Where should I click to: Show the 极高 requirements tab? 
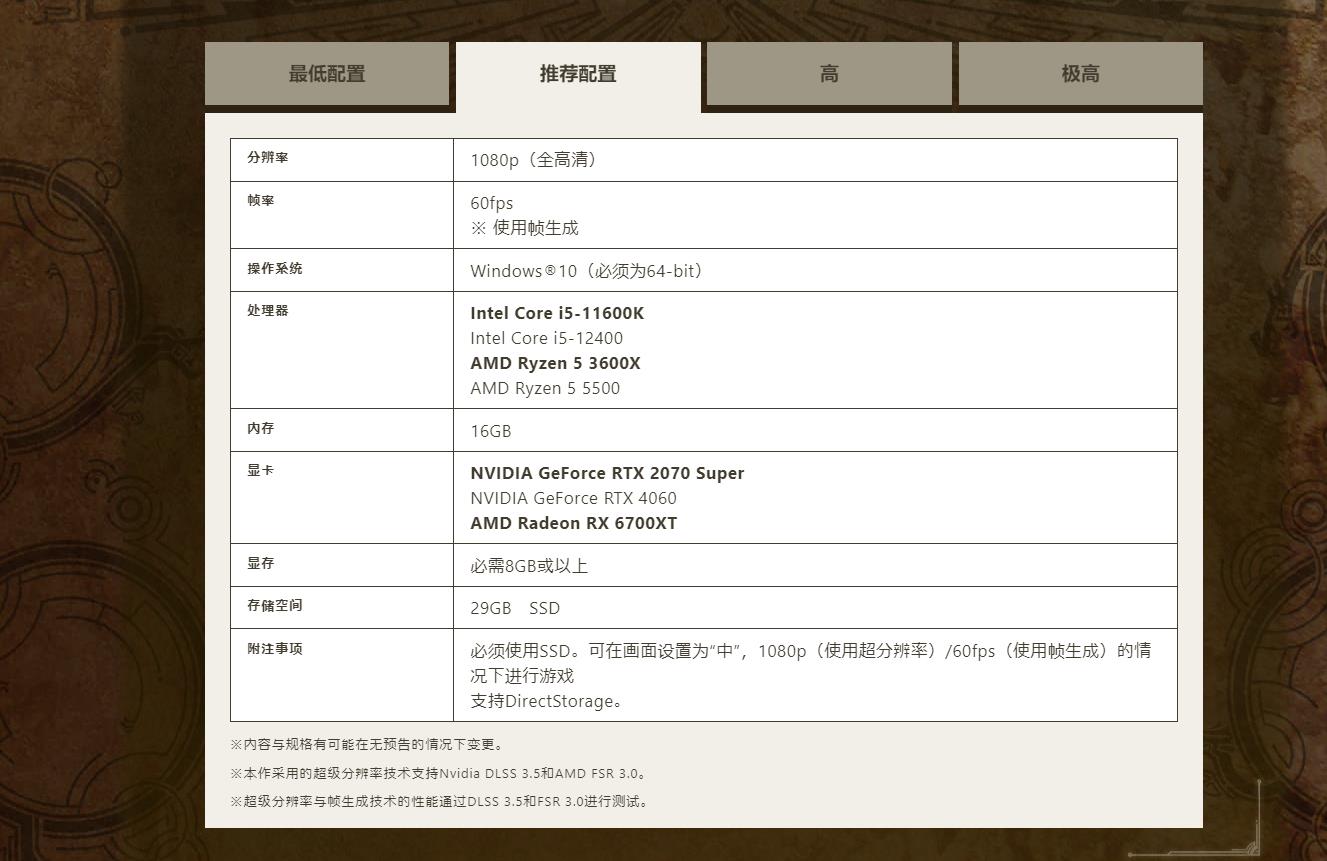click(x=1080, y=74)
